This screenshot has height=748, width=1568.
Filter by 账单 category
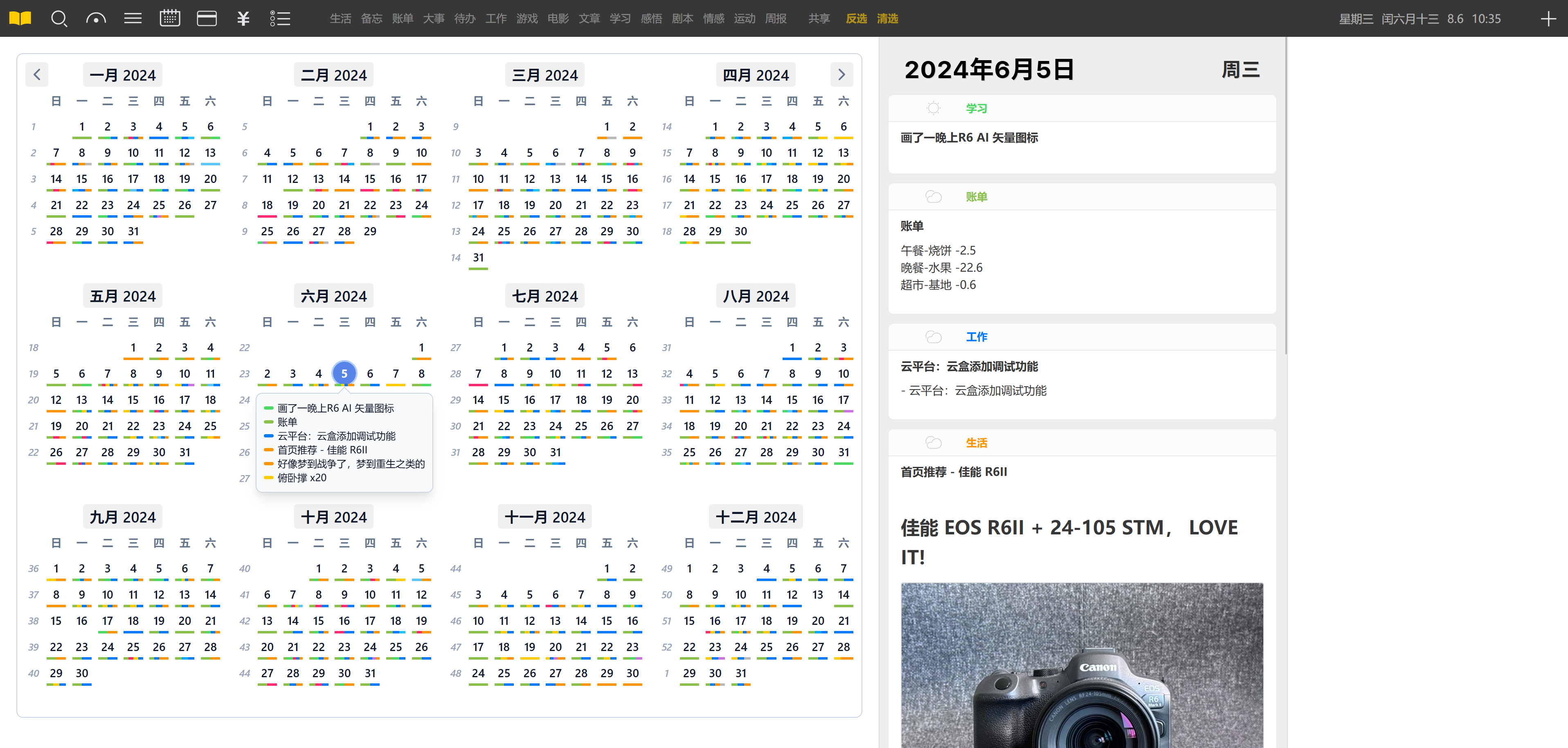pyautogui.click(x=403, y=18)
